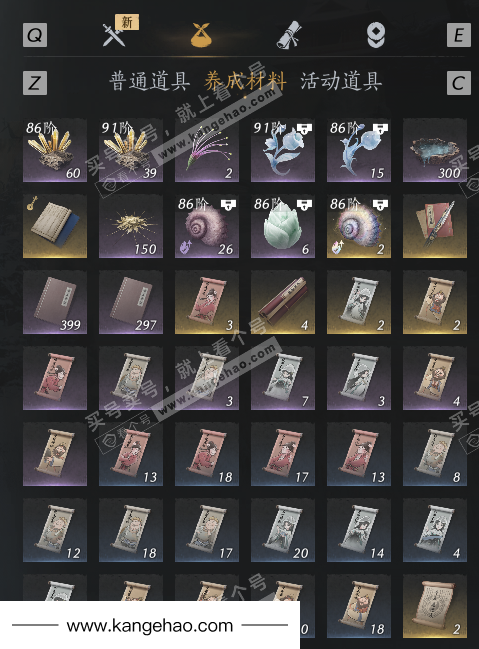The image size is (479, 649).
Task: Switch to the 活动道具 tab
Action: 341,81
